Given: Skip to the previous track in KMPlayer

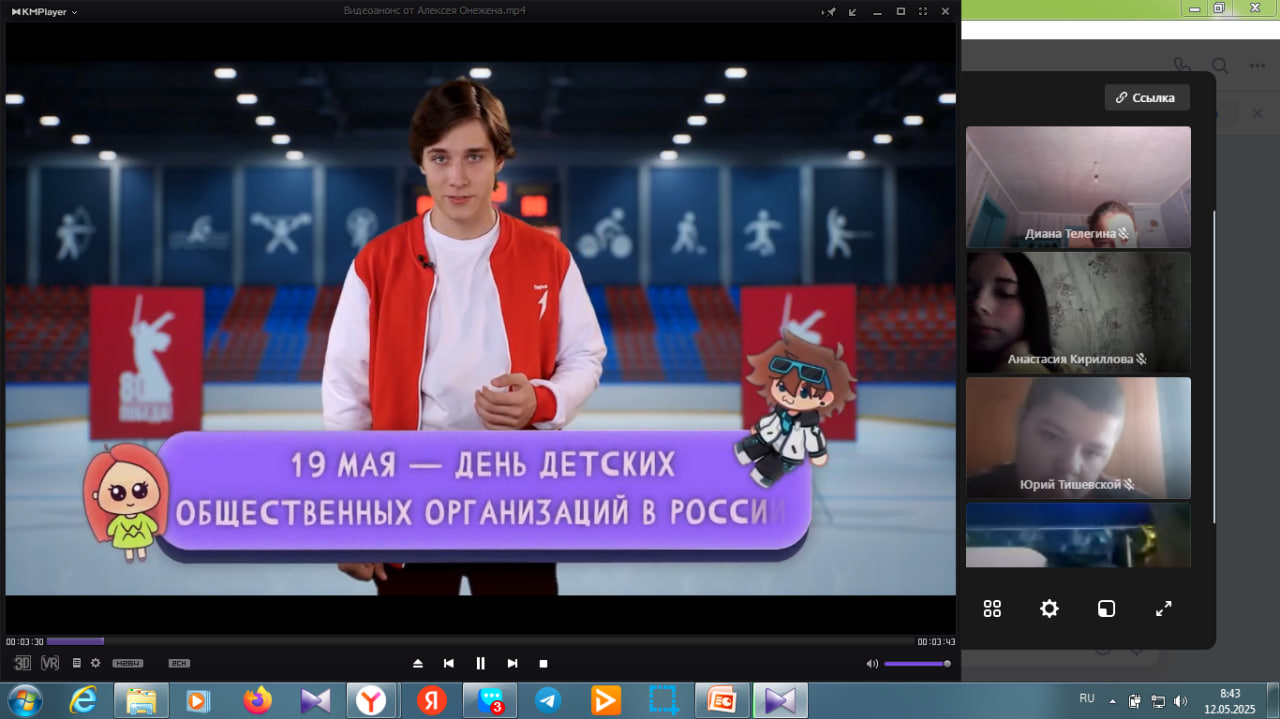Looking at the screenshot, I should coord(449,663).
